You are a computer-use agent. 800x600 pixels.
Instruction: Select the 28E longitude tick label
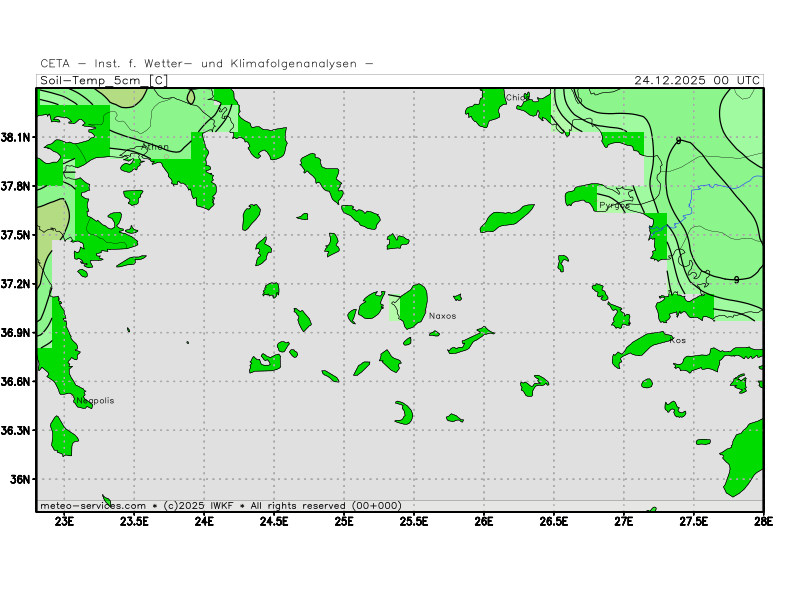click(x=763, y=520)
